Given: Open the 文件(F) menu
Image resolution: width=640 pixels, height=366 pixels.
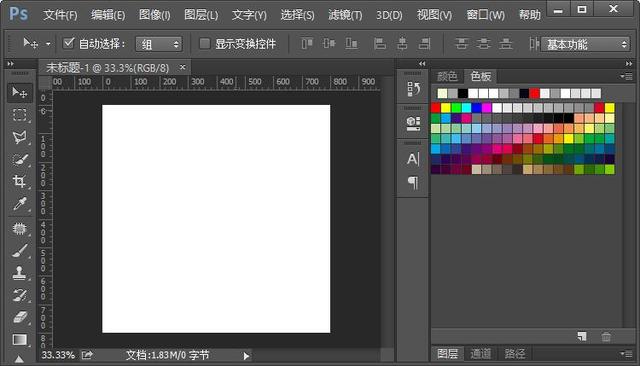Looking at the screenshot, I should [60, 16].
